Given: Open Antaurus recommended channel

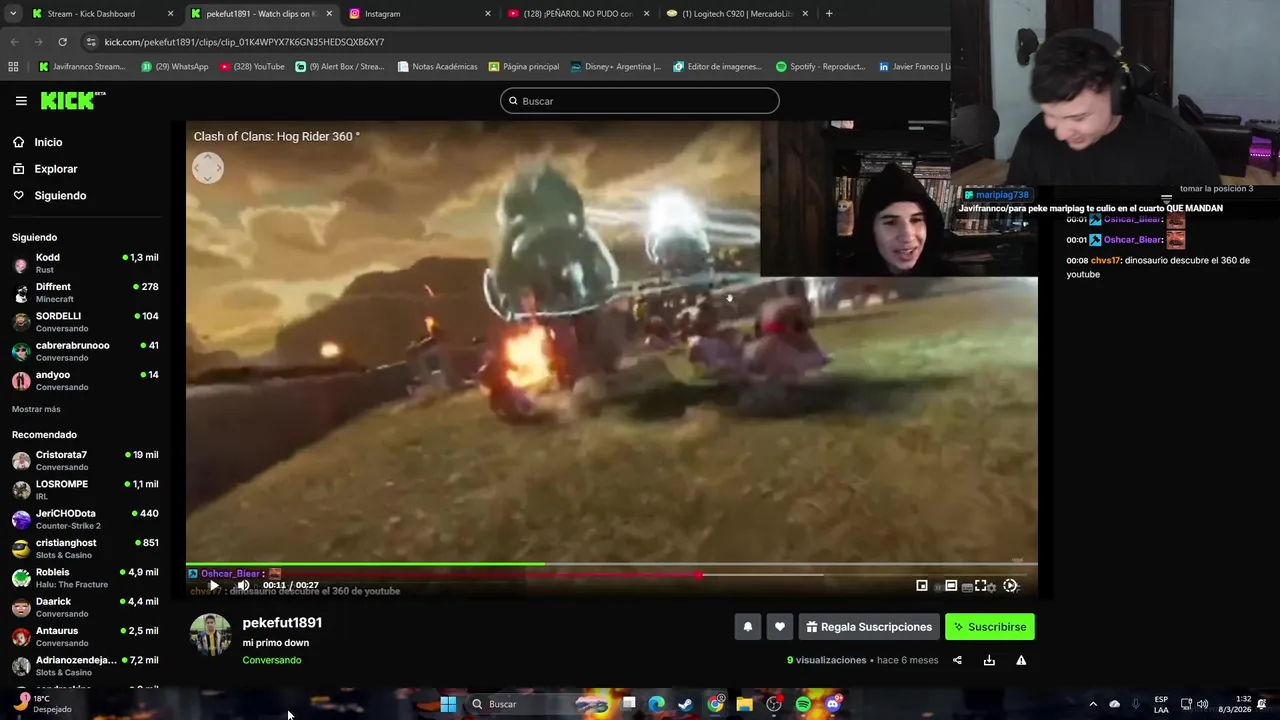Looking at the screenshot, I should pyautogui.click(x=85, y=636).
